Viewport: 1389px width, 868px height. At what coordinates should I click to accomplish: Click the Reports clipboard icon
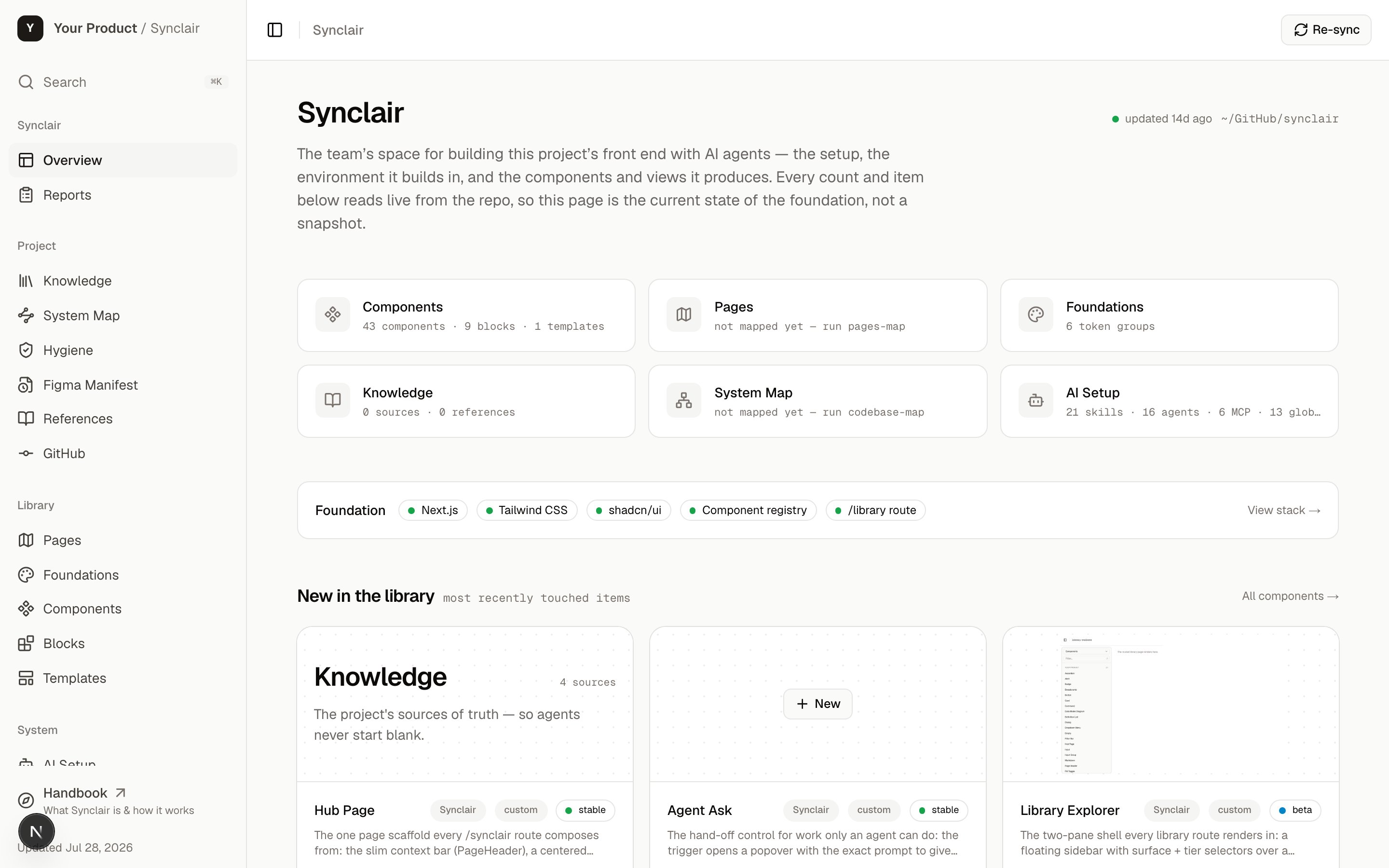click(26, 195)
